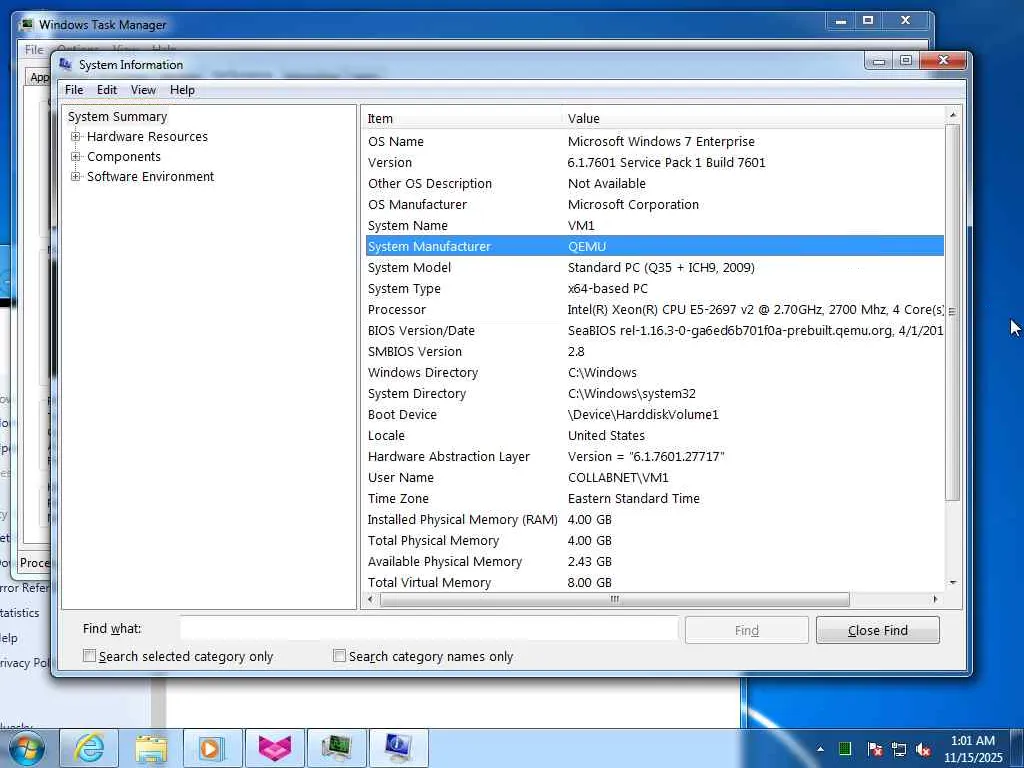Open File menu in System Information
The image size is (1024, 768).
(74, 90)
